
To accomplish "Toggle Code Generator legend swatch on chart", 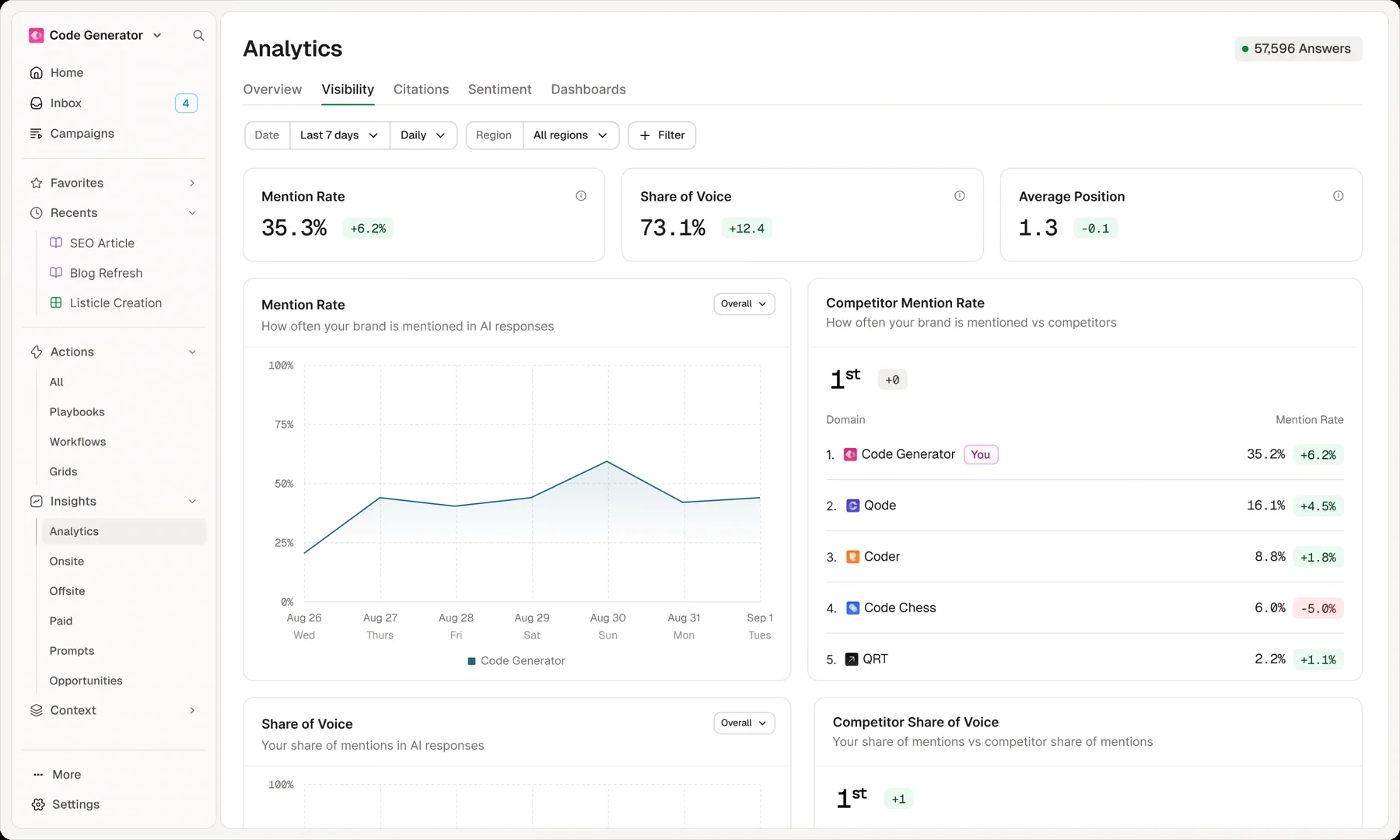I will (x=471, y=661).
